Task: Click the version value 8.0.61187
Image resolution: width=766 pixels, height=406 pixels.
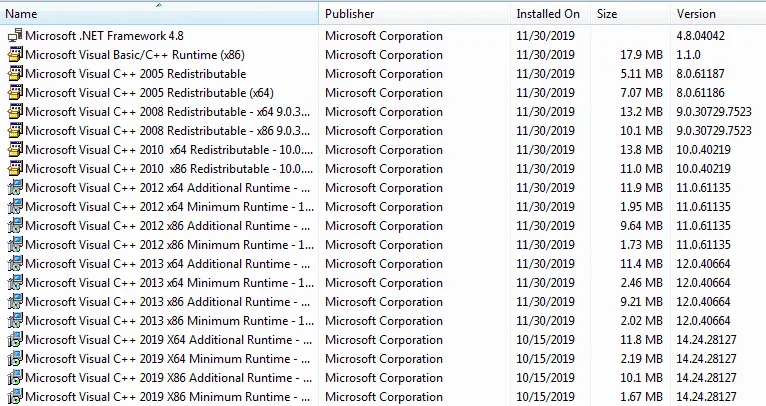Action: 701,74
